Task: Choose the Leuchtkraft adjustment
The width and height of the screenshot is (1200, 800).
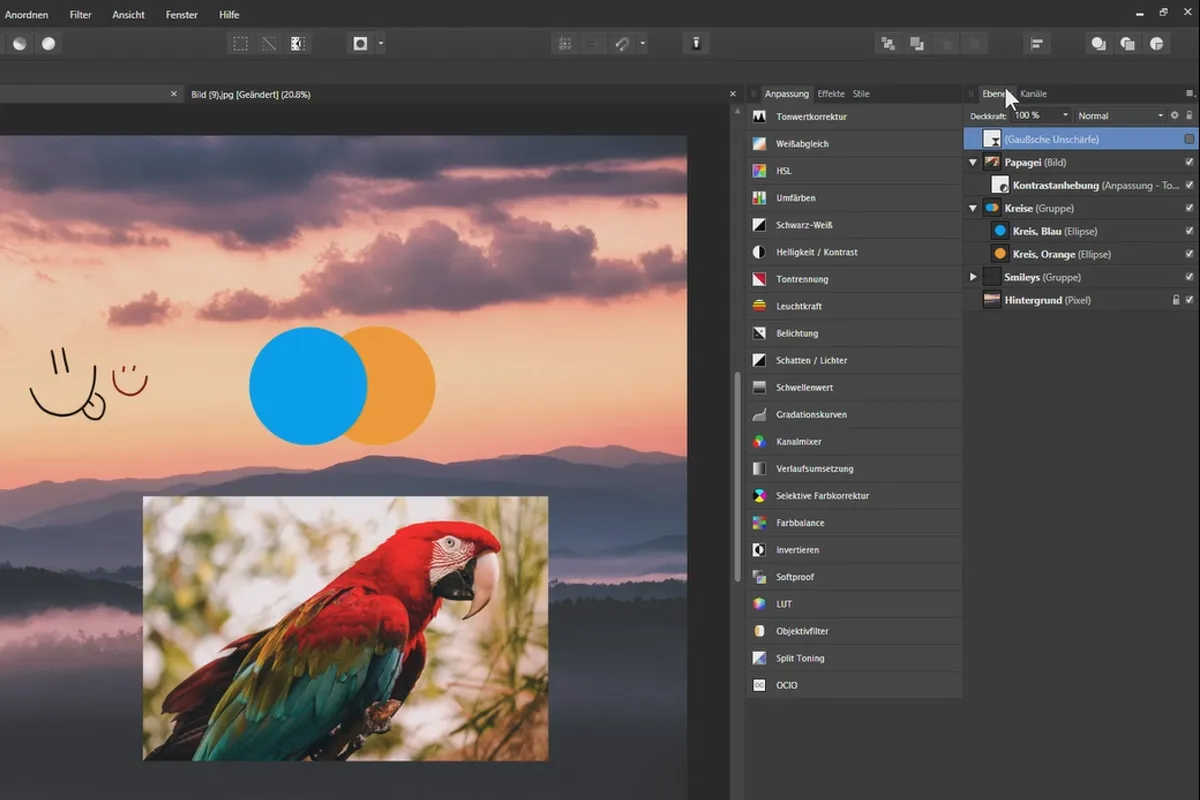Action: point(855,306)
